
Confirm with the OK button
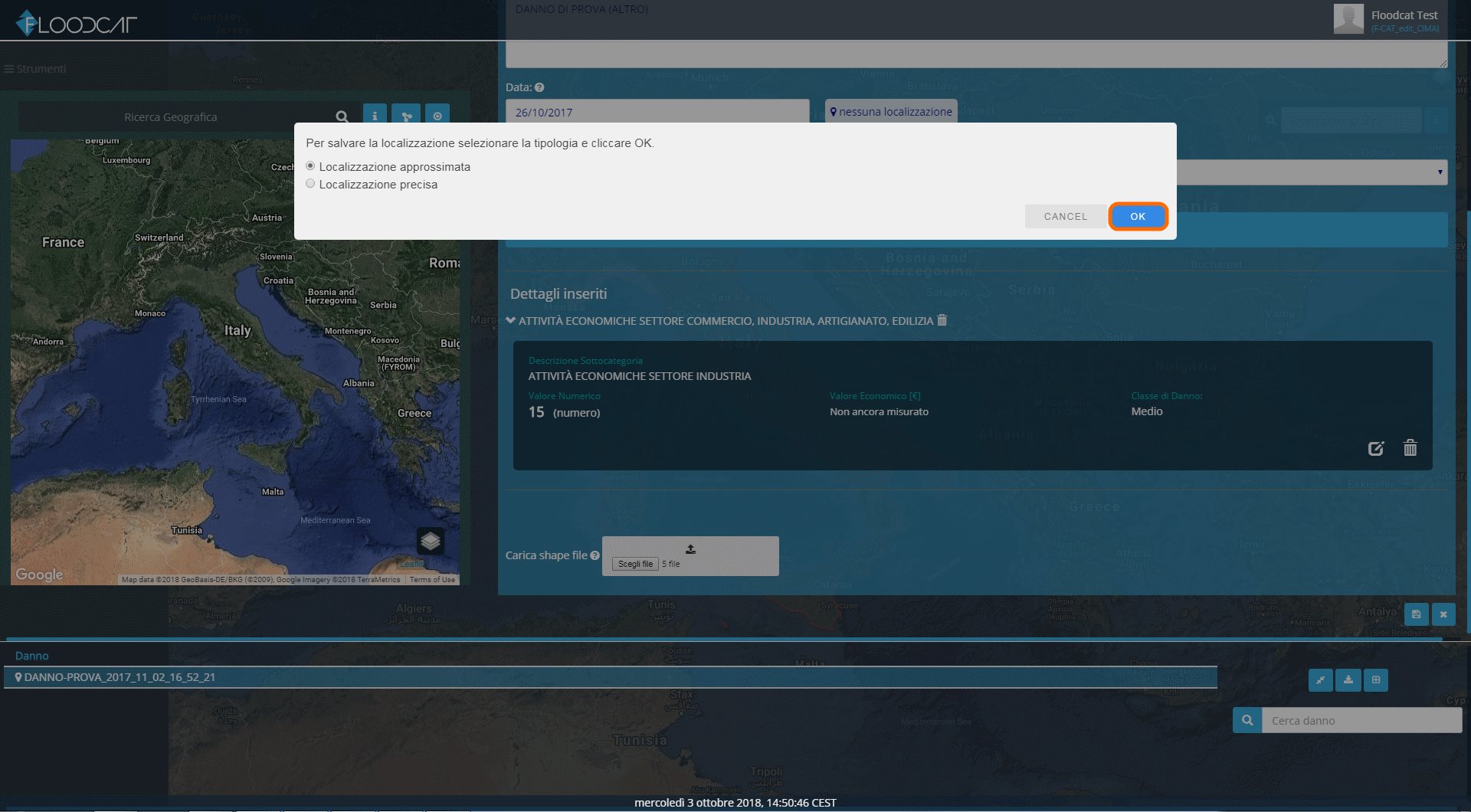pos(1138,217)
